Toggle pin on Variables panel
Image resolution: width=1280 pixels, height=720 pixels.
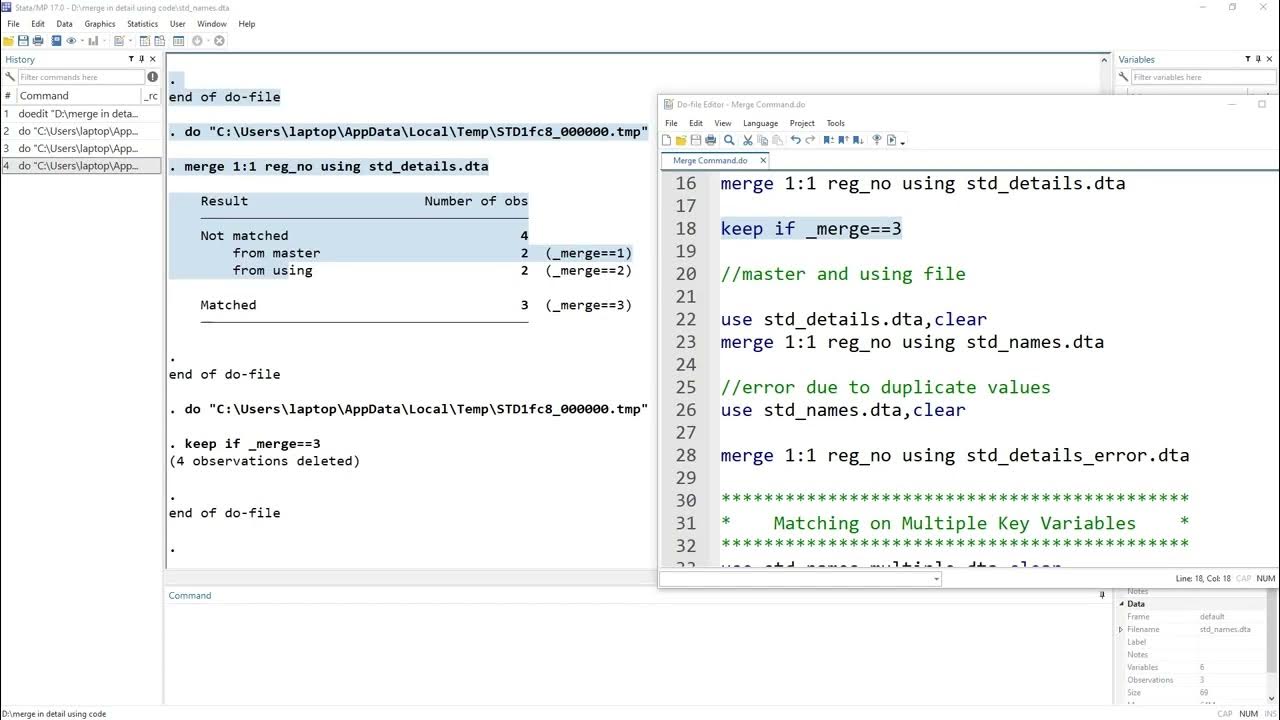coord(1259,59)
